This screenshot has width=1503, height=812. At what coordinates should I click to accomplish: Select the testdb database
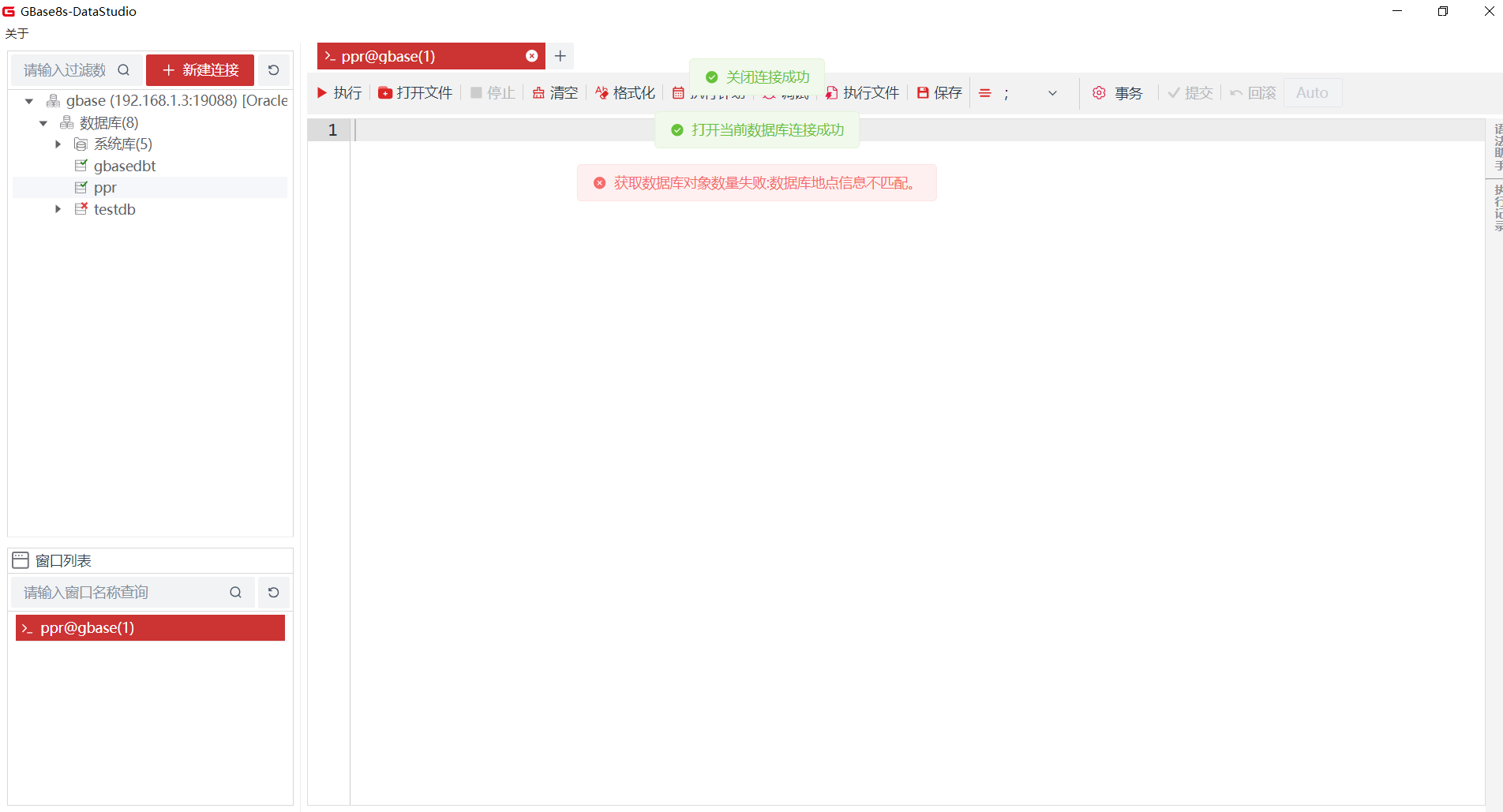point(114,209)
